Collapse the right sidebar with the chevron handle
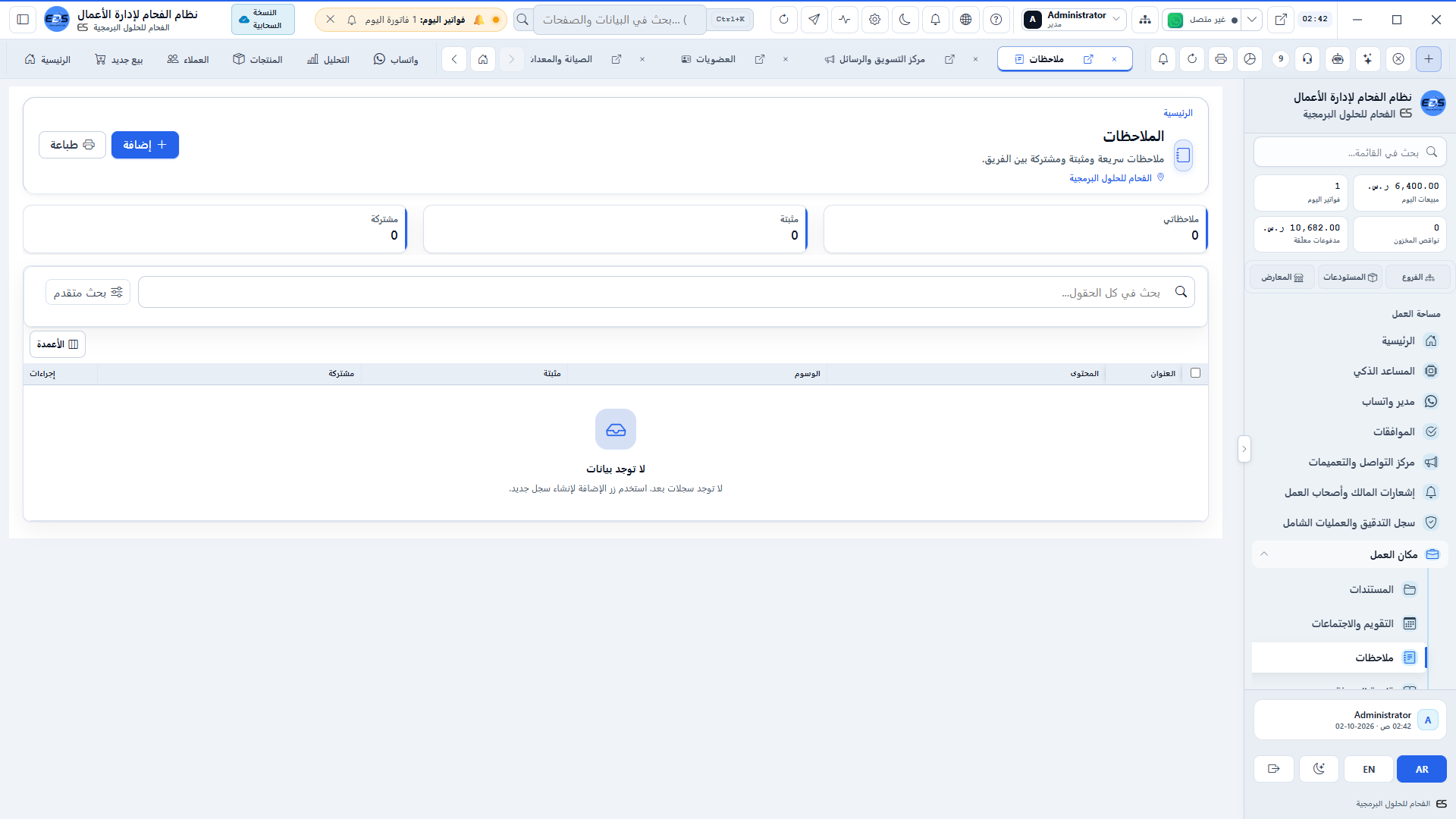 pos(1244,449)
